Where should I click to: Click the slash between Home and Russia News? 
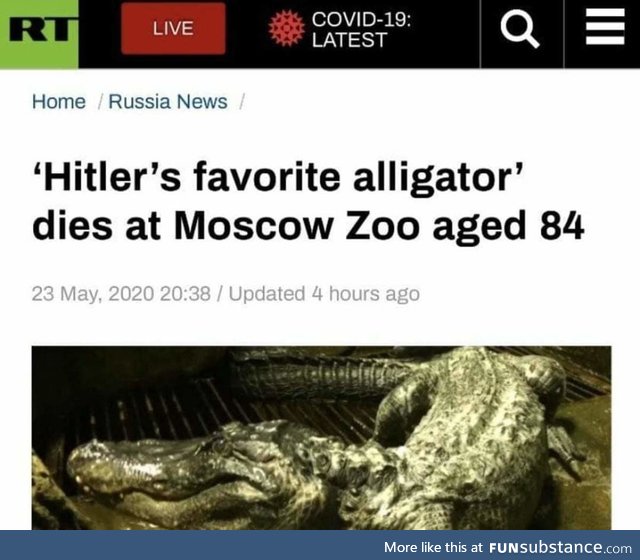point(100,102)
